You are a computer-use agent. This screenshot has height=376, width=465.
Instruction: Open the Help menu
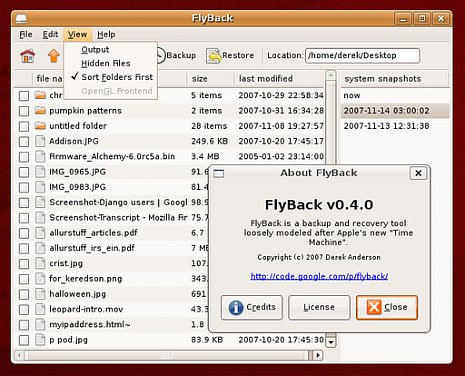106,34
